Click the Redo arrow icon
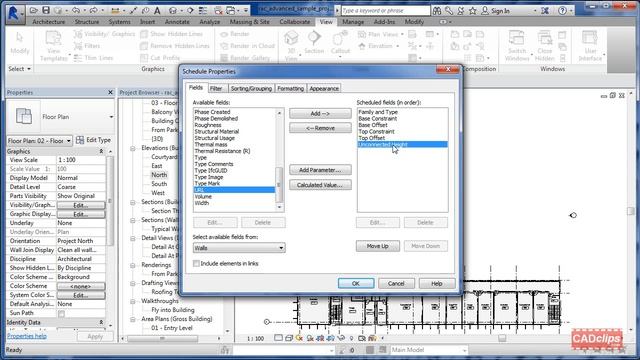The width and height of the screenshot is (640, 360). 93,10
